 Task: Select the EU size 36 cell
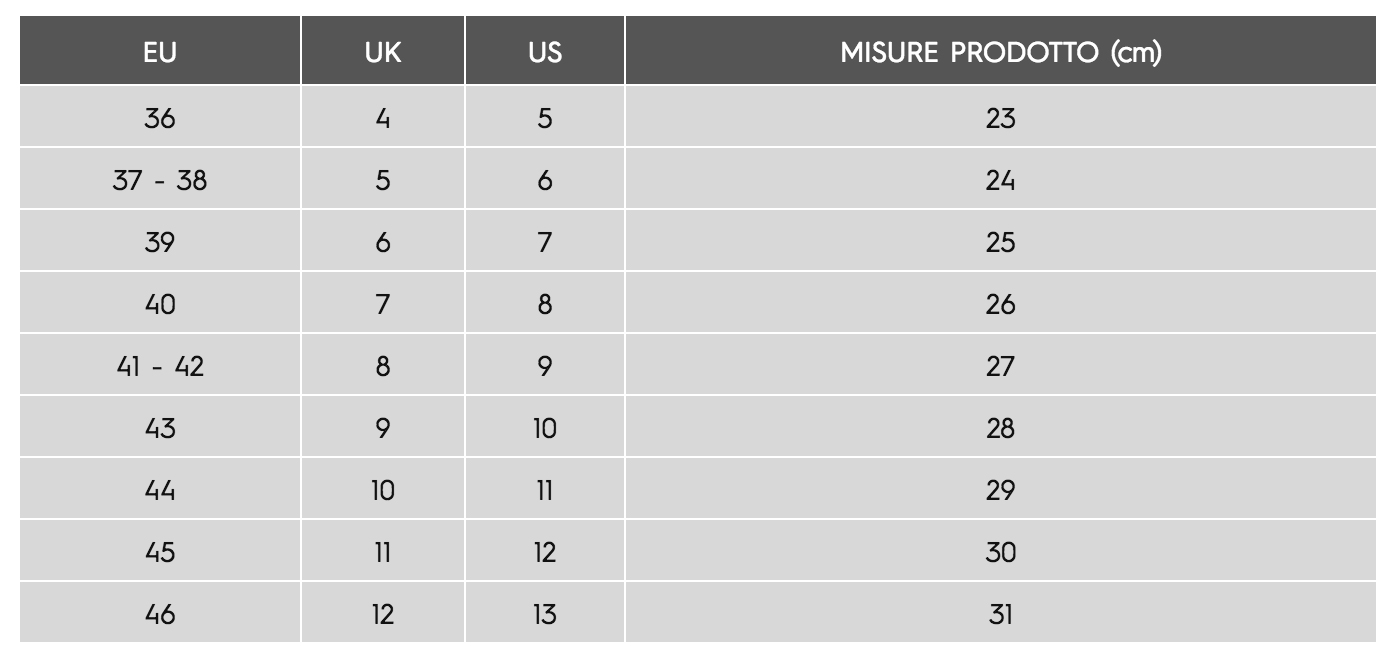click(x=160, y=118)
